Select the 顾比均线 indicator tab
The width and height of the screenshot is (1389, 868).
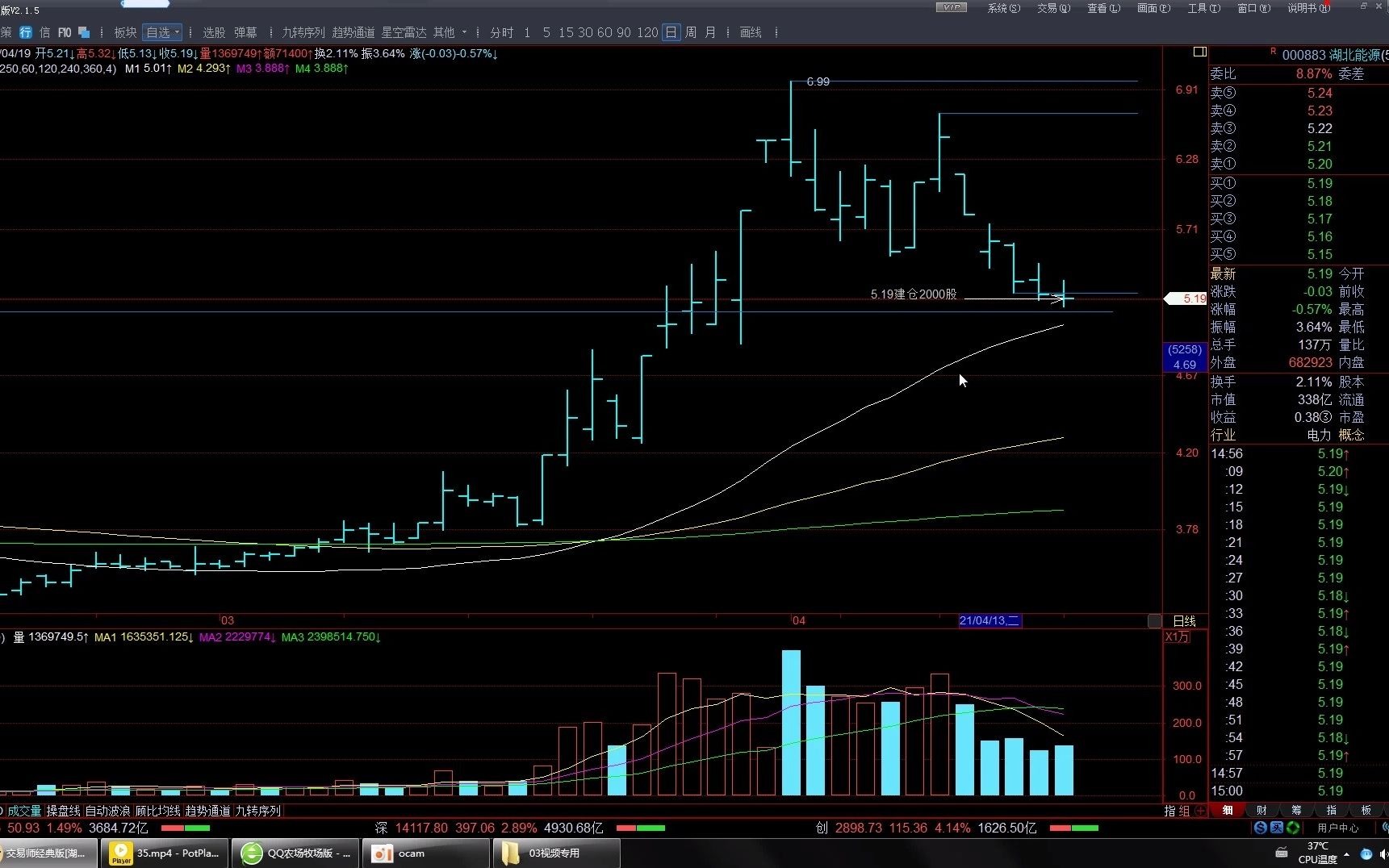click(157, 811)
